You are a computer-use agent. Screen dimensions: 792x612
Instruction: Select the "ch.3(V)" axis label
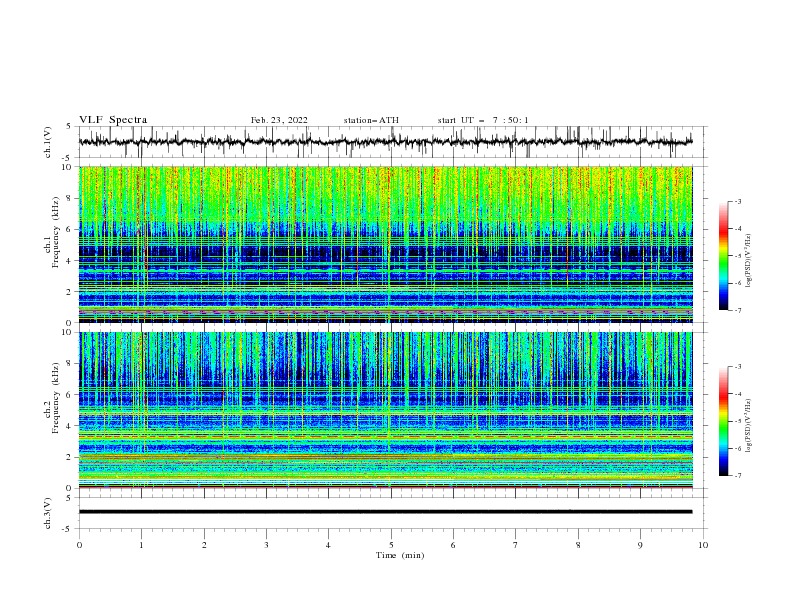pos(48,513)
